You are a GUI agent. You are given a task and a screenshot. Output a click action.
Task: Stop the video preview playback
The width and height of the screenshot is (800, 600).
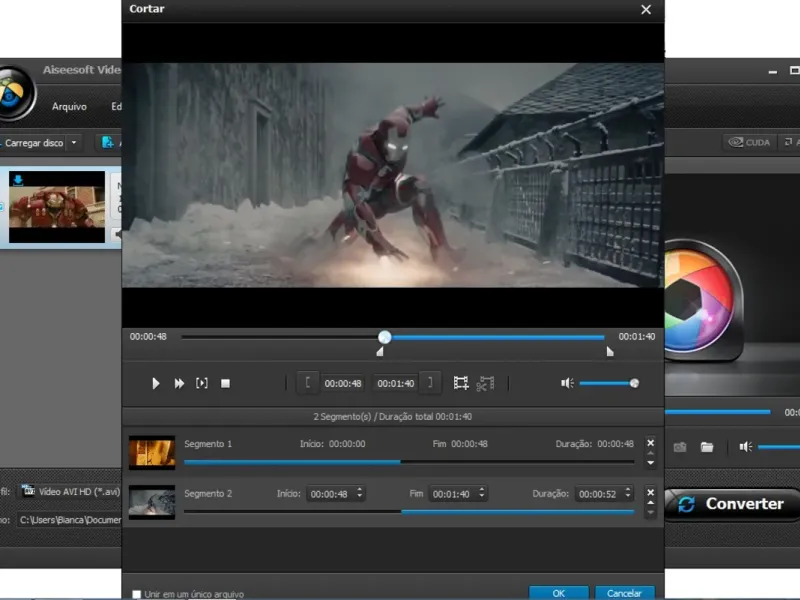tap(226, 383)
